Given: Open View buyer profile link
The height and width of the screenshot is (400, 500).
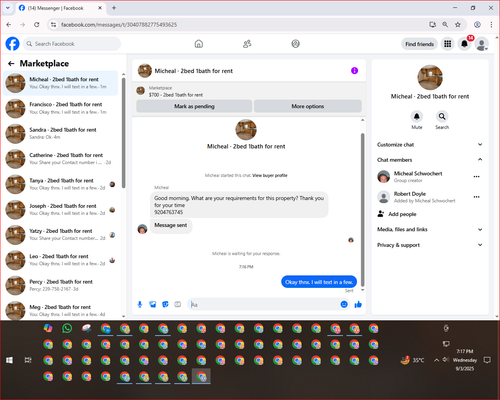Looking at the screenshot, I should point(270,175).
